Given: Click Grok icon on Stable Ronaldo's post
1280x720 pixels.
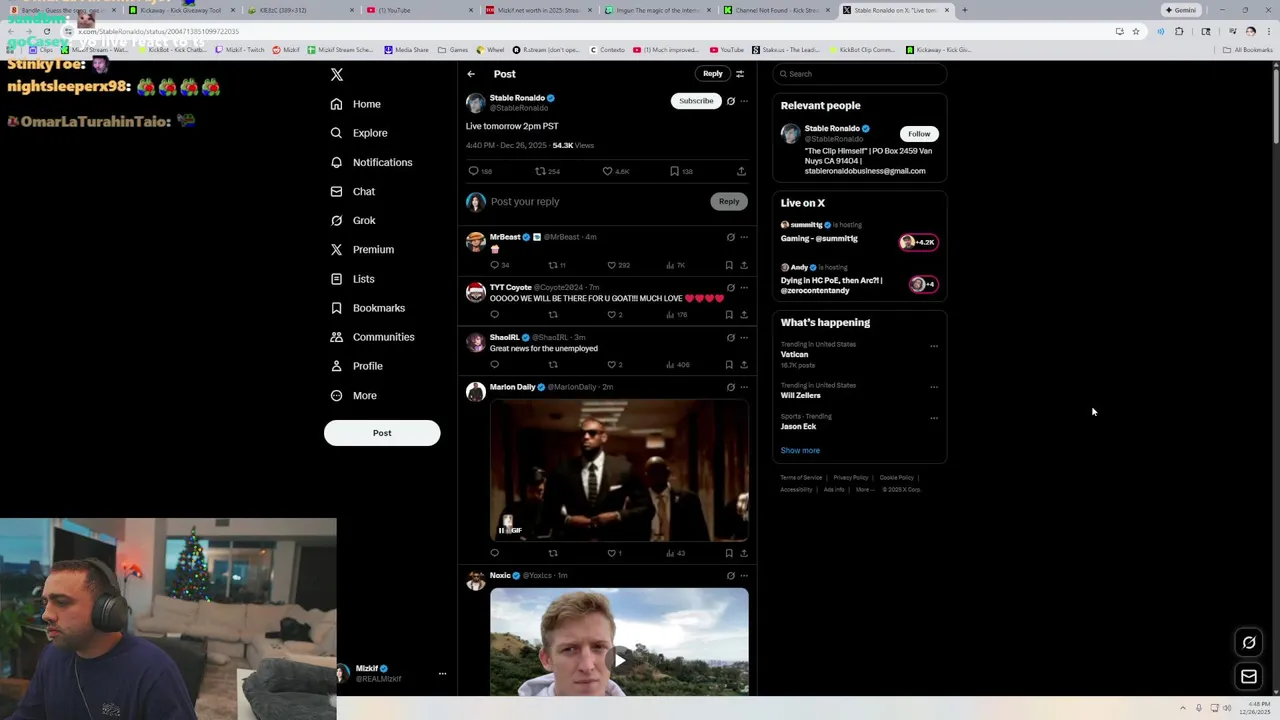Looking at the screenshot, I should (731, 101).
